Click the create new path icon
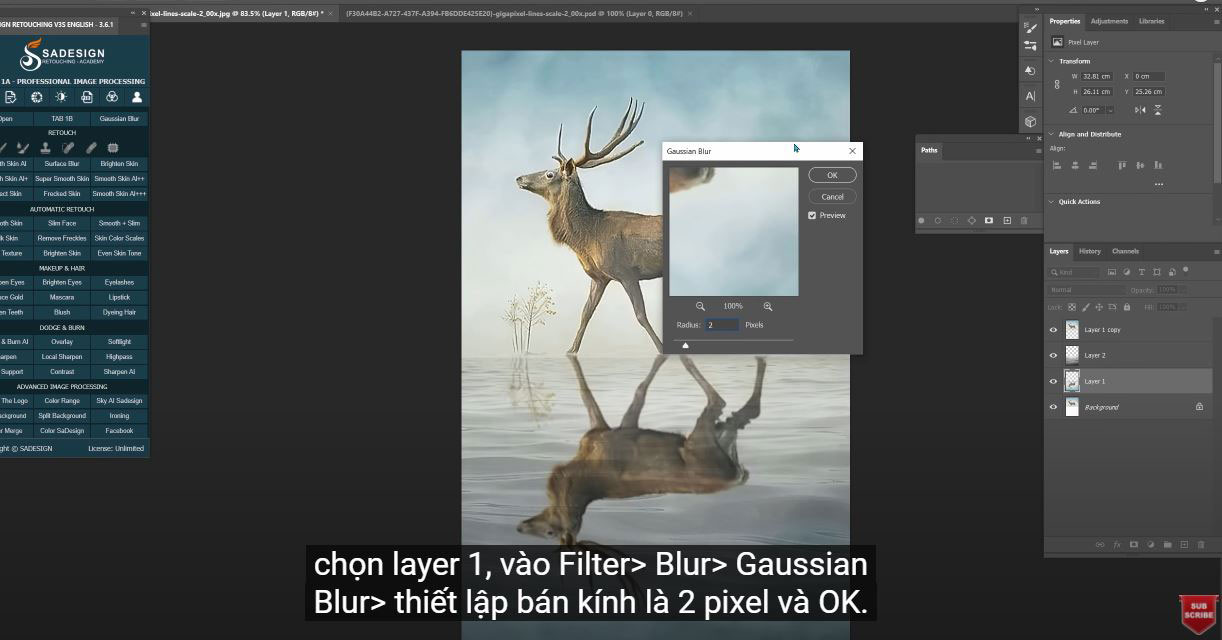The image size is (1222, 640). (x=1007, y=220)
